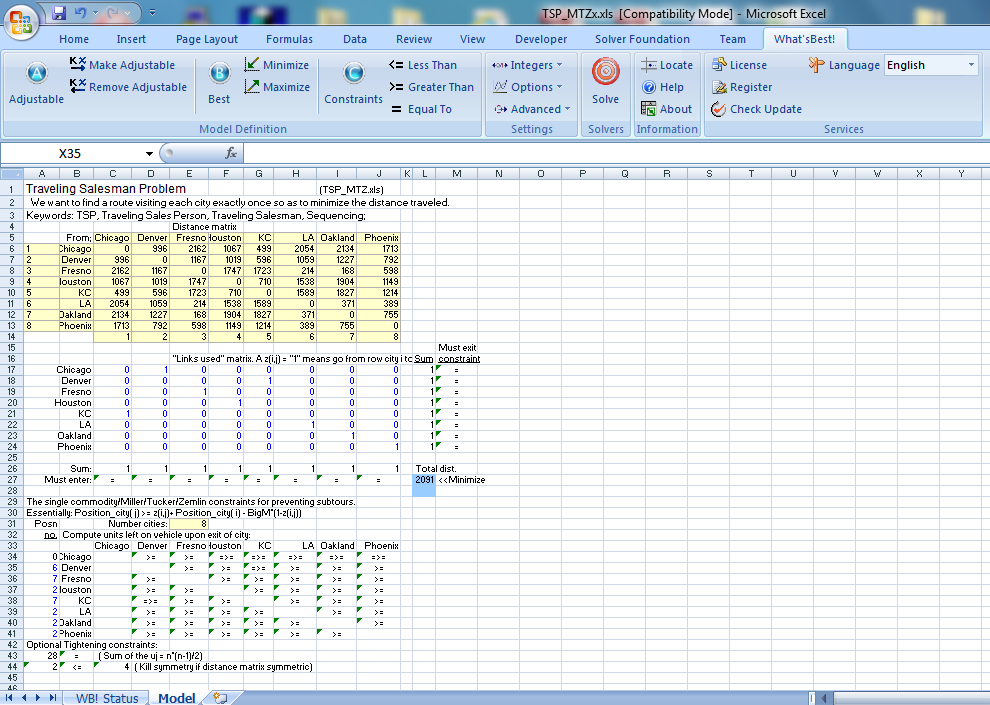Open the WB! Status sheet tab
The height and width of the screenshot is (705, 990).
coord(107,698)
